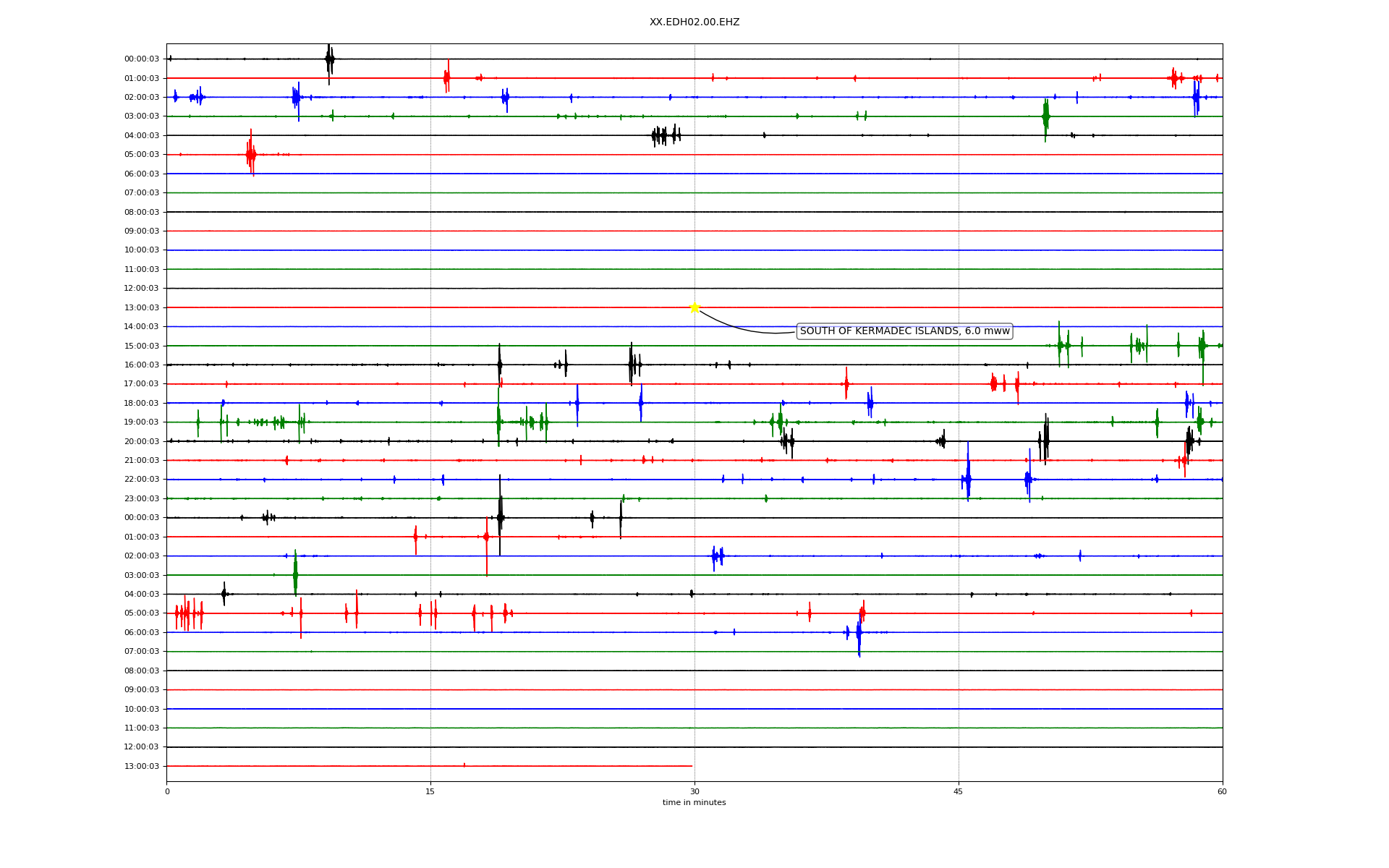Image resolution: width=1389 pixels, height=868 pixels.
Task: Click the topmost 00:00:03 row time label
Action: [x=142, y=59]
